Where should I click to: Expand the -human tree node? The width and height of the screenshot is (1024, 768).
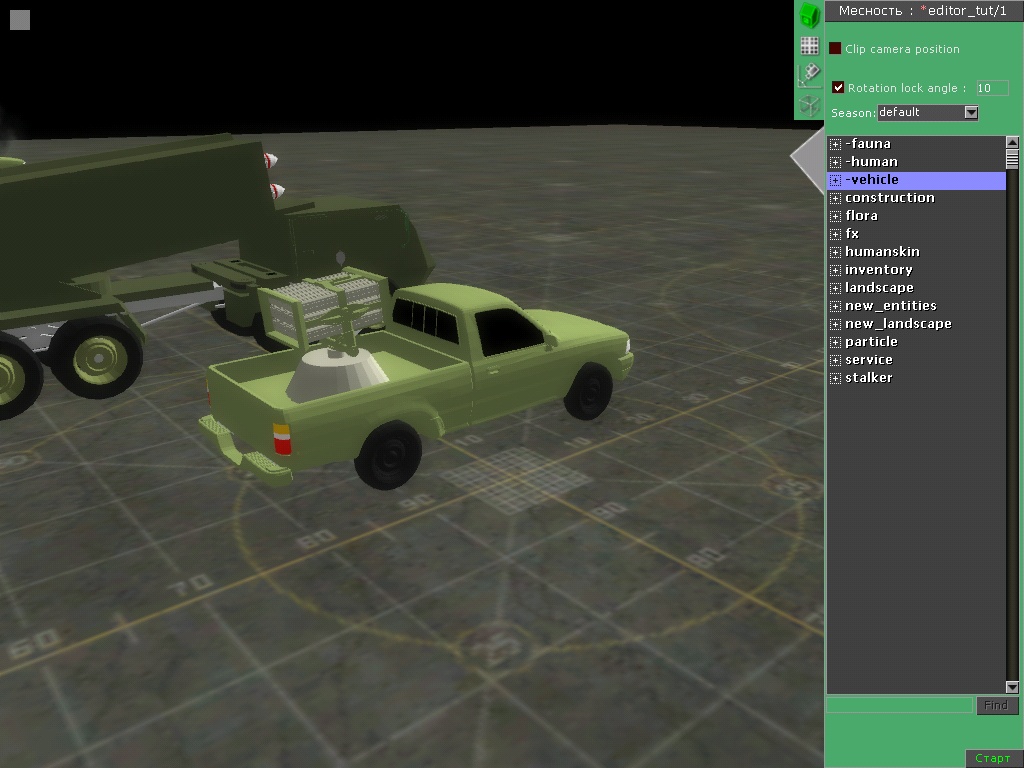pos(835,162)
